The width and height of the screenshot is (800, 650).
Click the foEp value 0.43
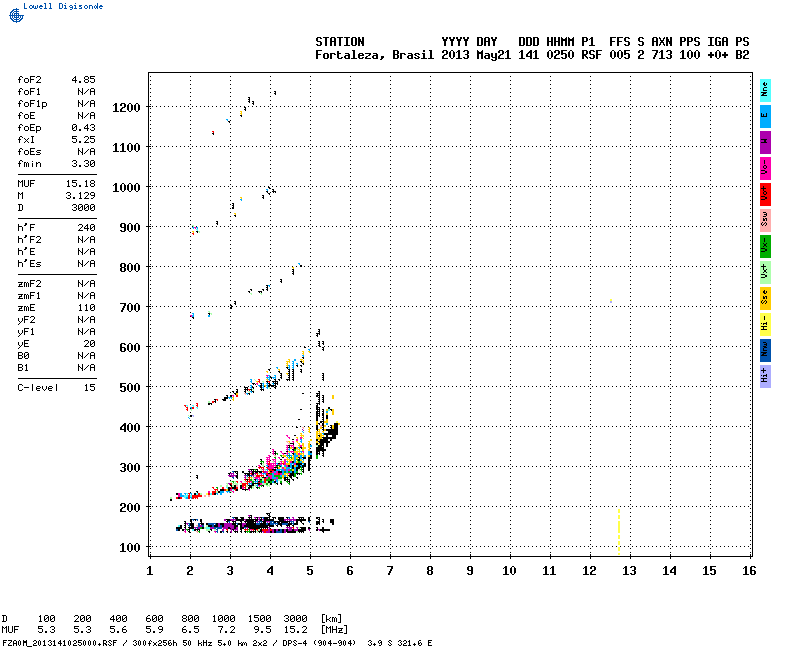point(83,128)
